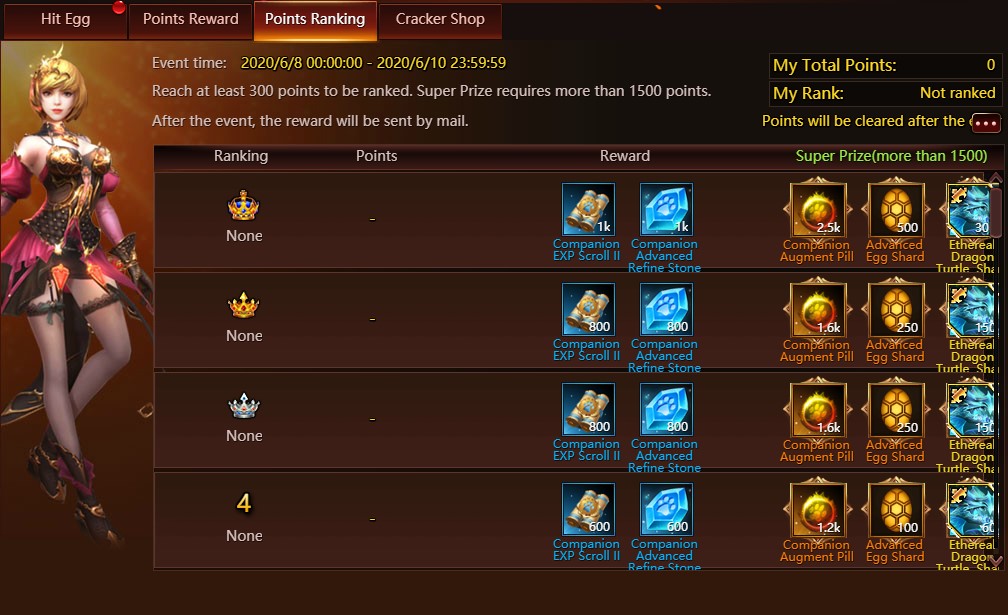Select the 1k Companion Advanced Refine Stone icon
The image size is (1008, 615).
point(666,209)
